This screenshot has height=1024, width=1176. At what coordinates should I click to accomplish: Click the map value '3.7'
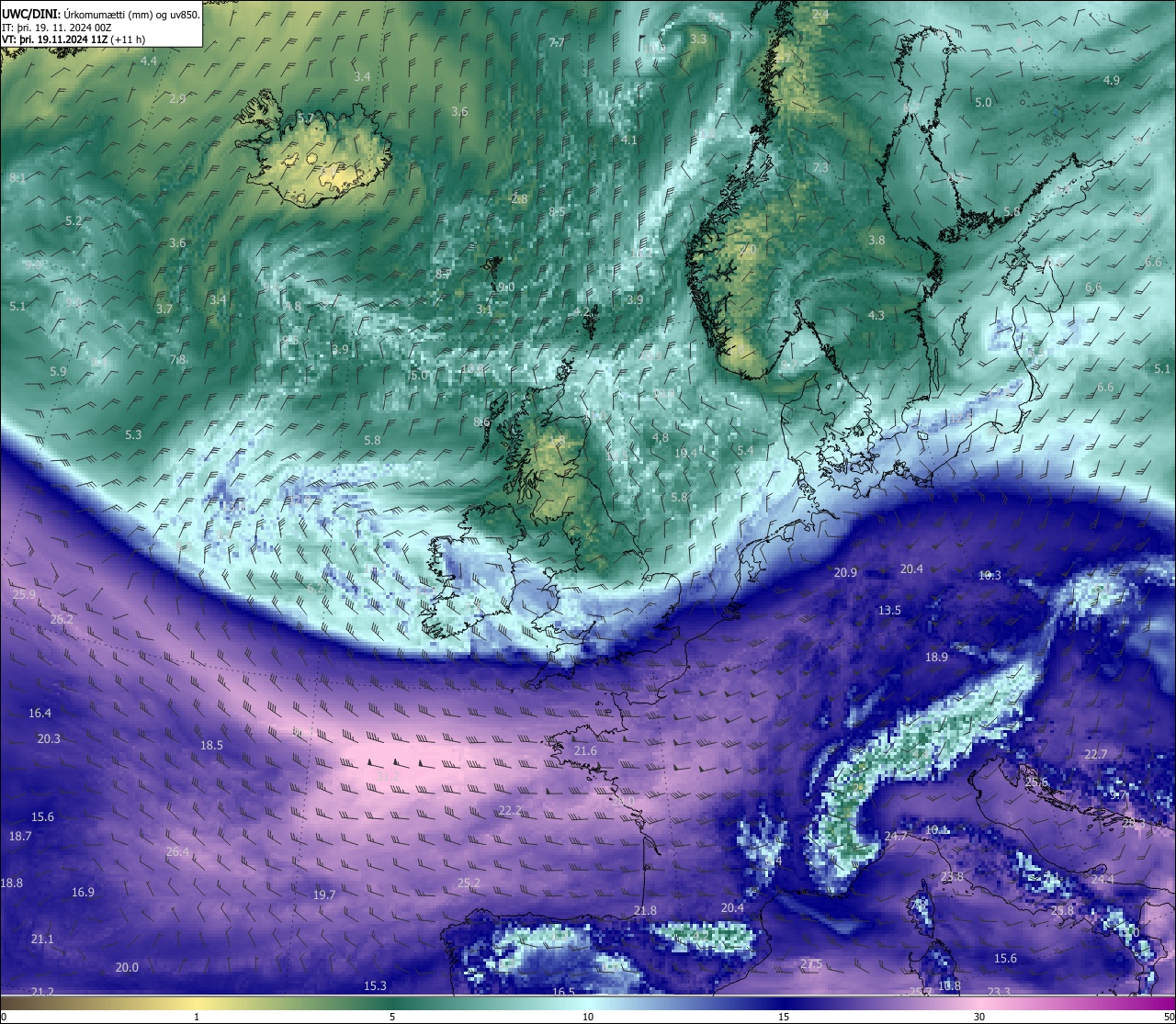pyautogui.click(x=164, y=309)
